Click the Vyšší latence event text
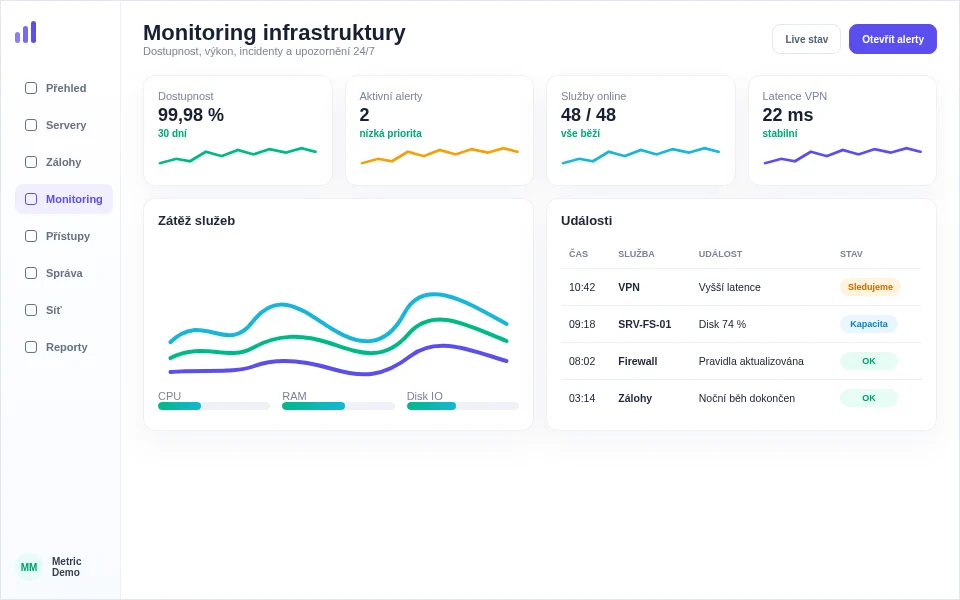 [729, 287]
